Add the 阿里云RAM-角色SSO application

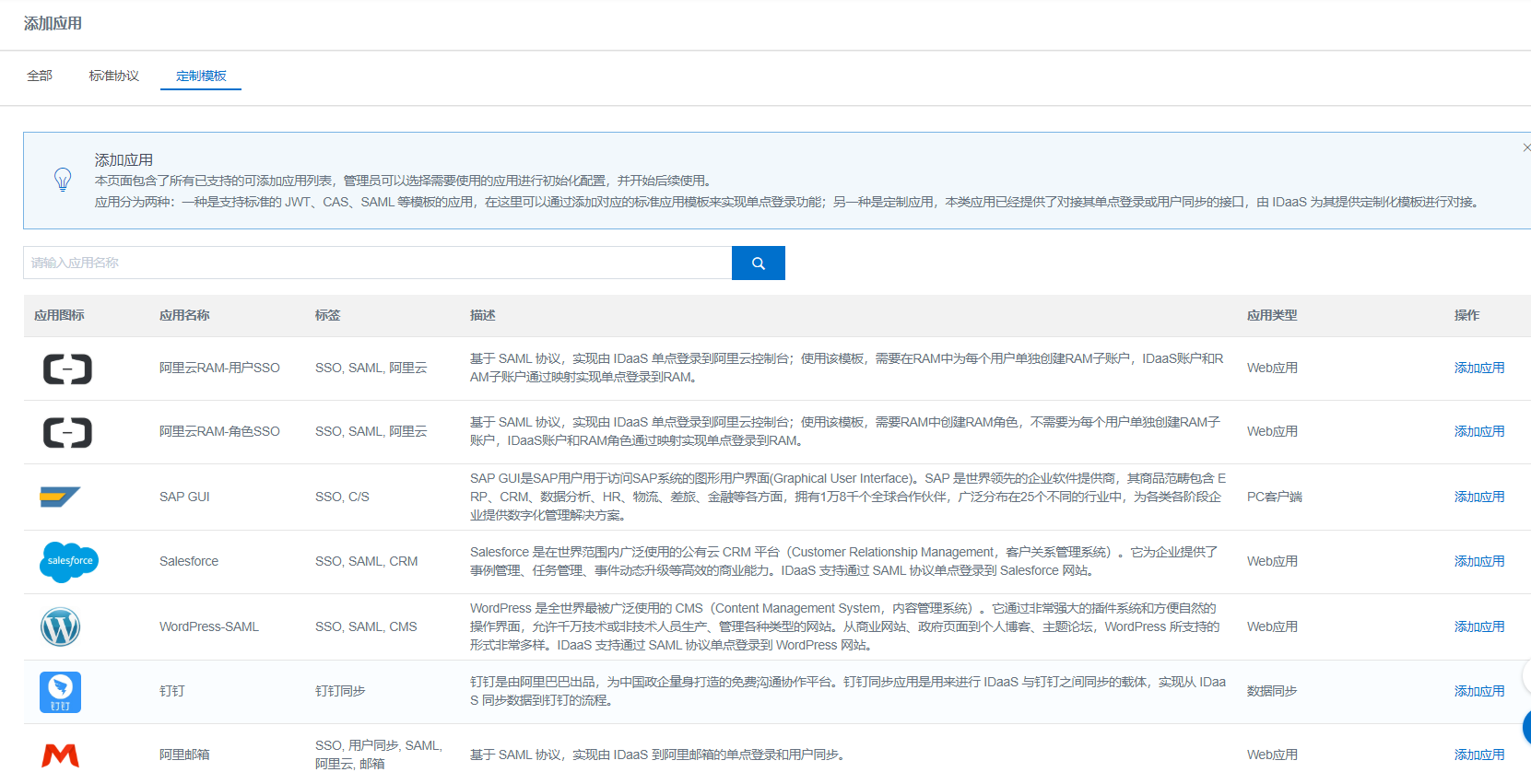(1479, 431)
